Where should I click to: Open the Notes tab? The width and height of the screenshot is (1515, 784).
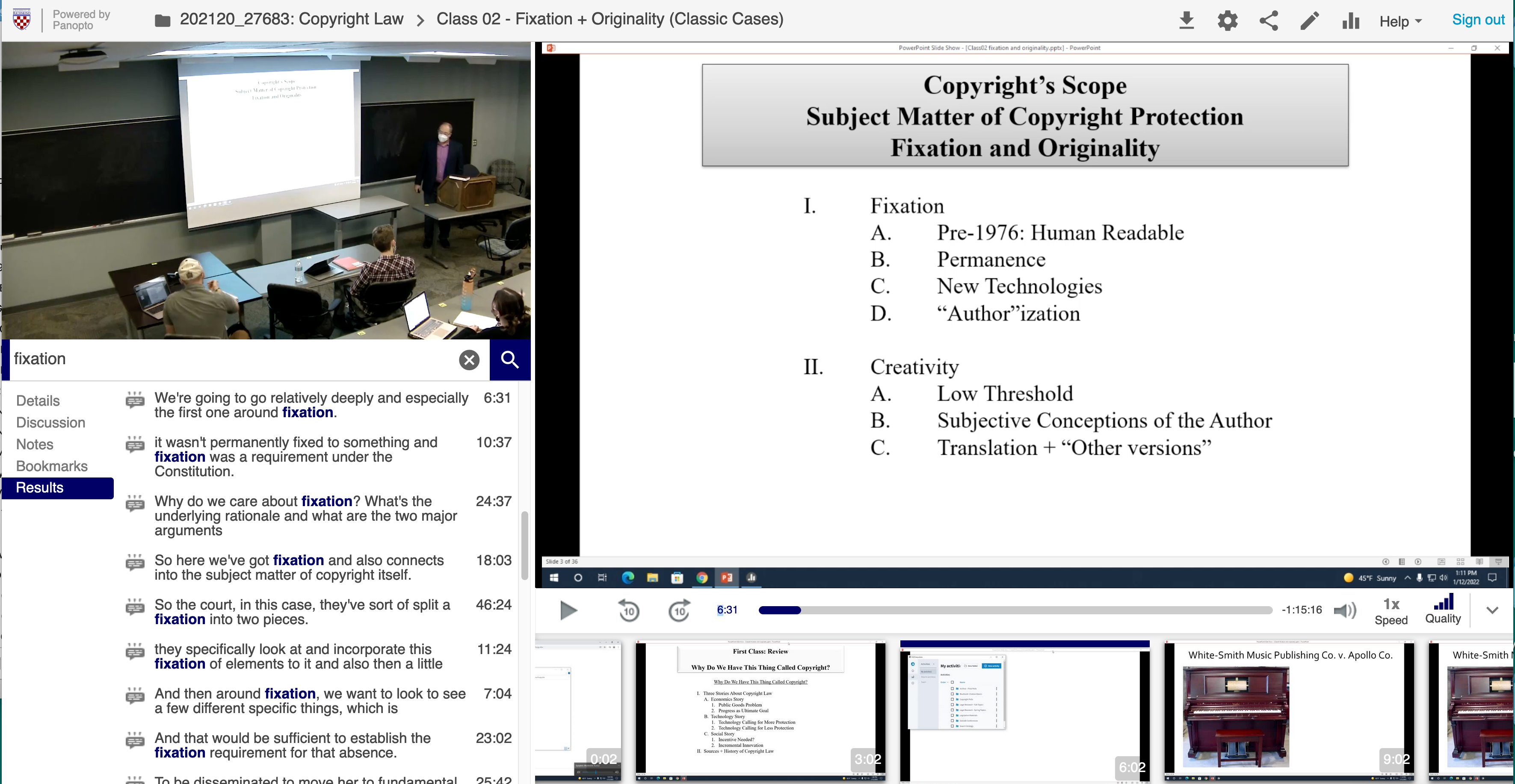pos(35,444)
